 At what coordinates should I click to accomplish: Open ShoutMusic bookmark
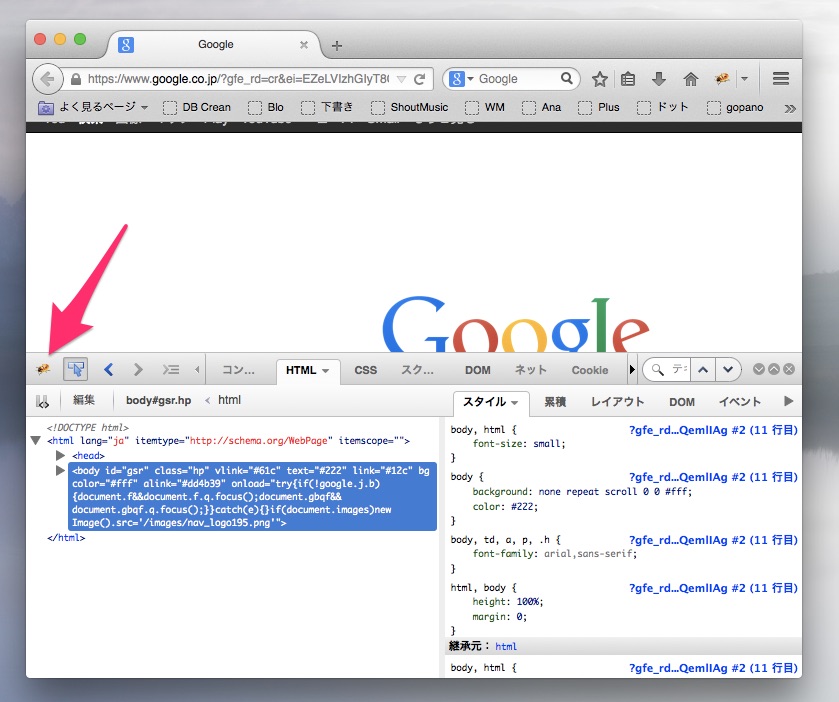click(x=410, y=108)
